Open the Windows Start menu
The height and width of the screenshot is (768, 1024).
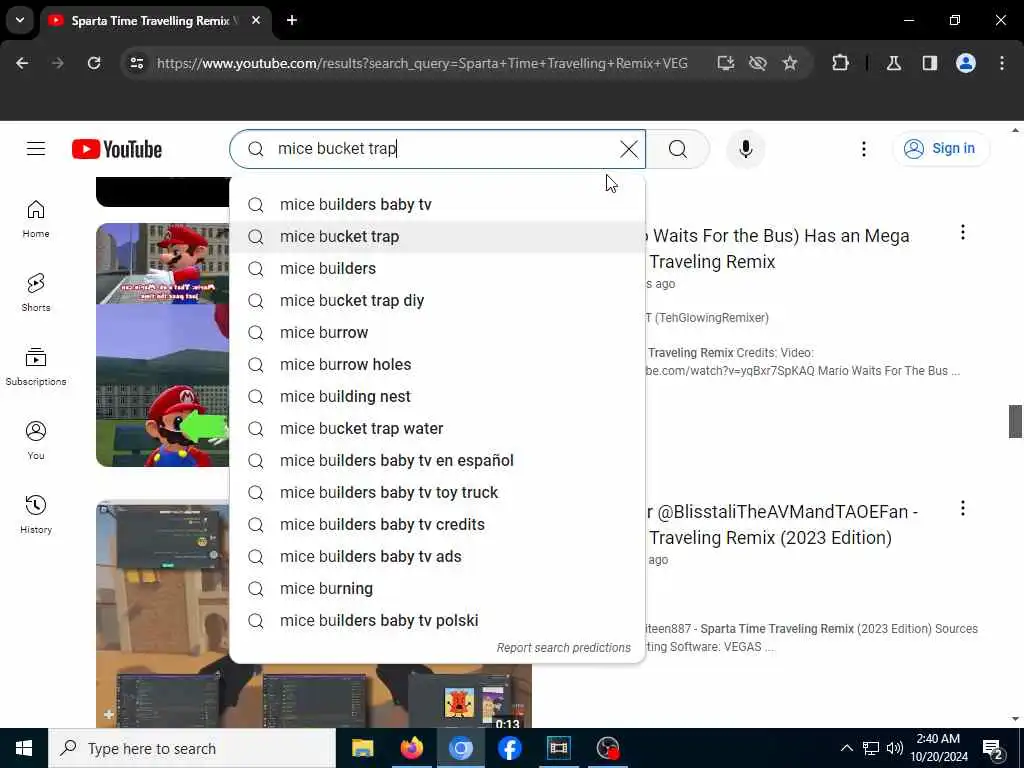point(24,748)
